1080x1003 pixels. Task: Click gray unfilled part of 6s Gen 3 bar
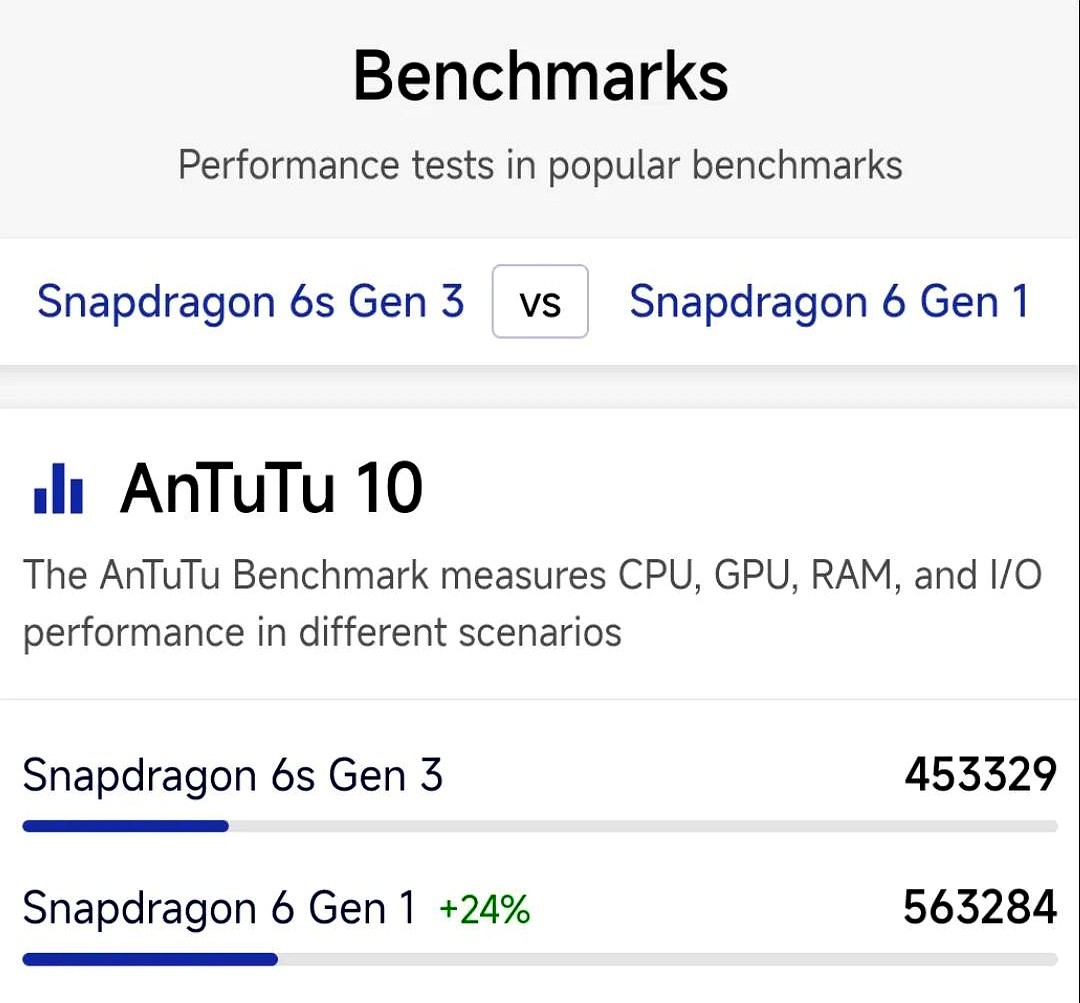pos(640,826)
